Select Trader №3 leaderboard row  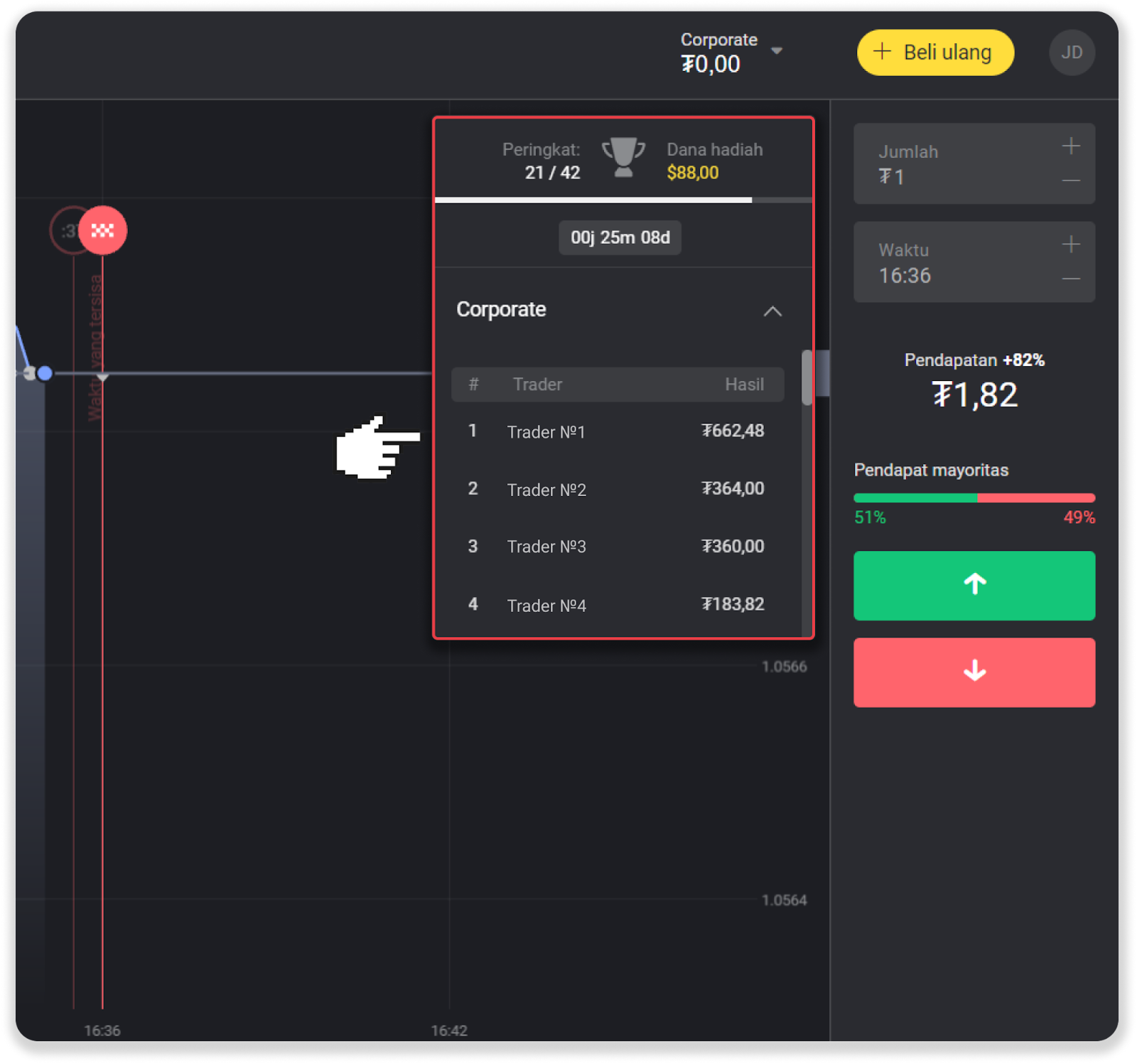pos(617,547)
